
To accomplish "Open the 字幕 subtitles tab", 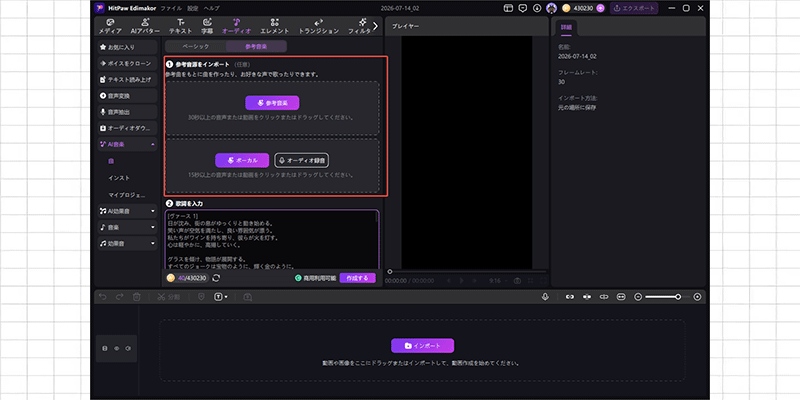I will coord(207,27).
